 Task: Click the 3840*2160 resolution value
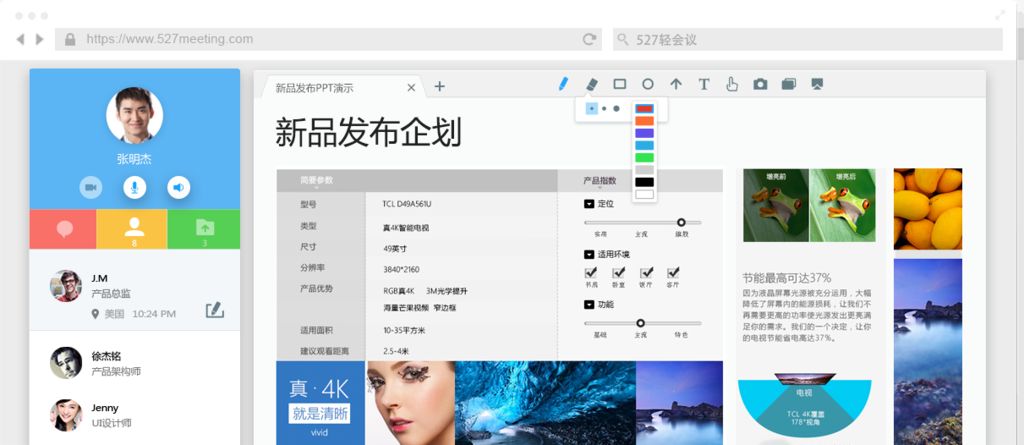[402, 269]
